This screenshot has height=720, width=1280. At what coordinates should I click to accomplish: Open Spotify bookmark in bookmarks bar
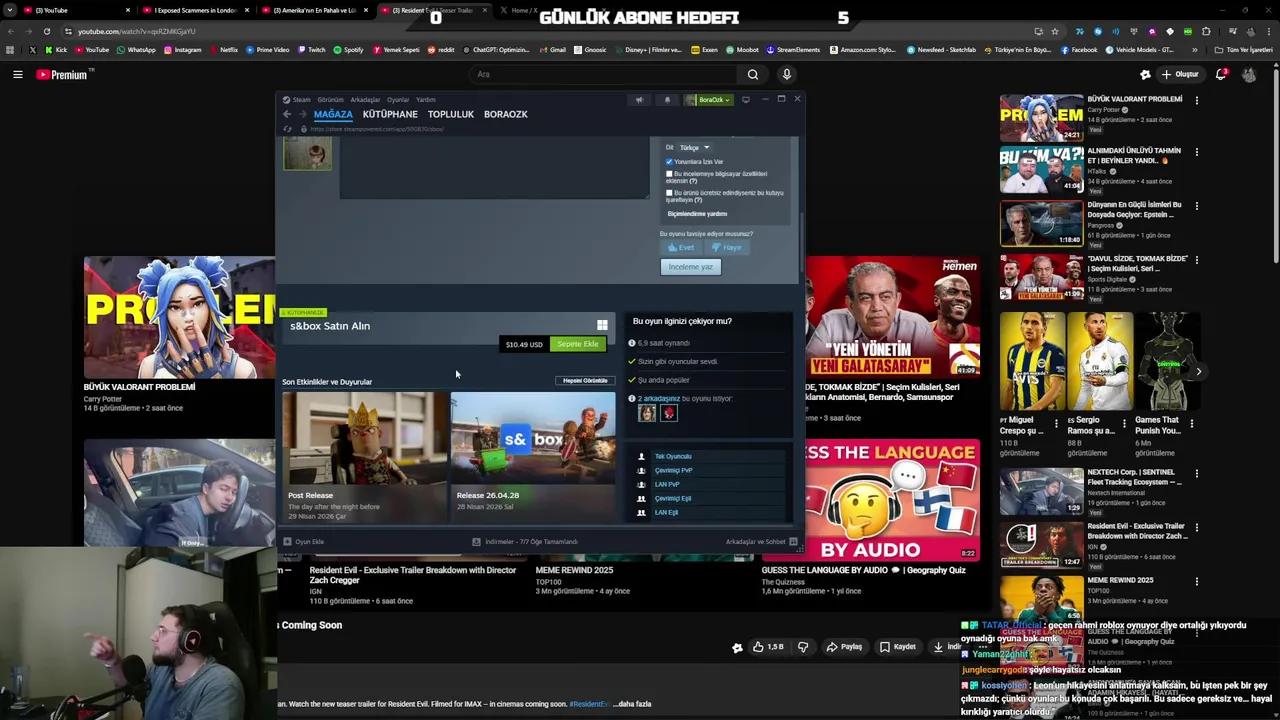click(x=348, y=50)
